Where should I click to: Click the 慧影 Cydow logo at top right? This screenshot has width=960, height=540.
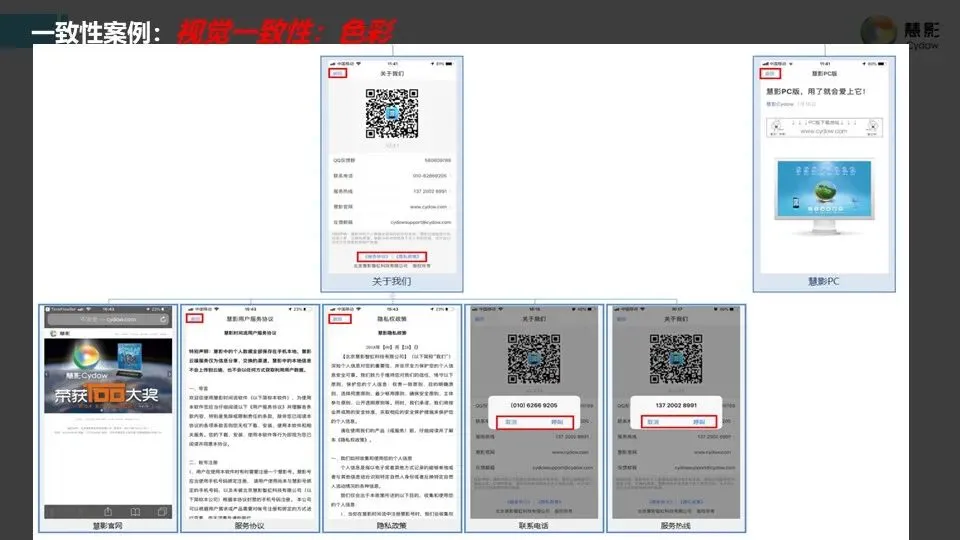click(900, 32)
